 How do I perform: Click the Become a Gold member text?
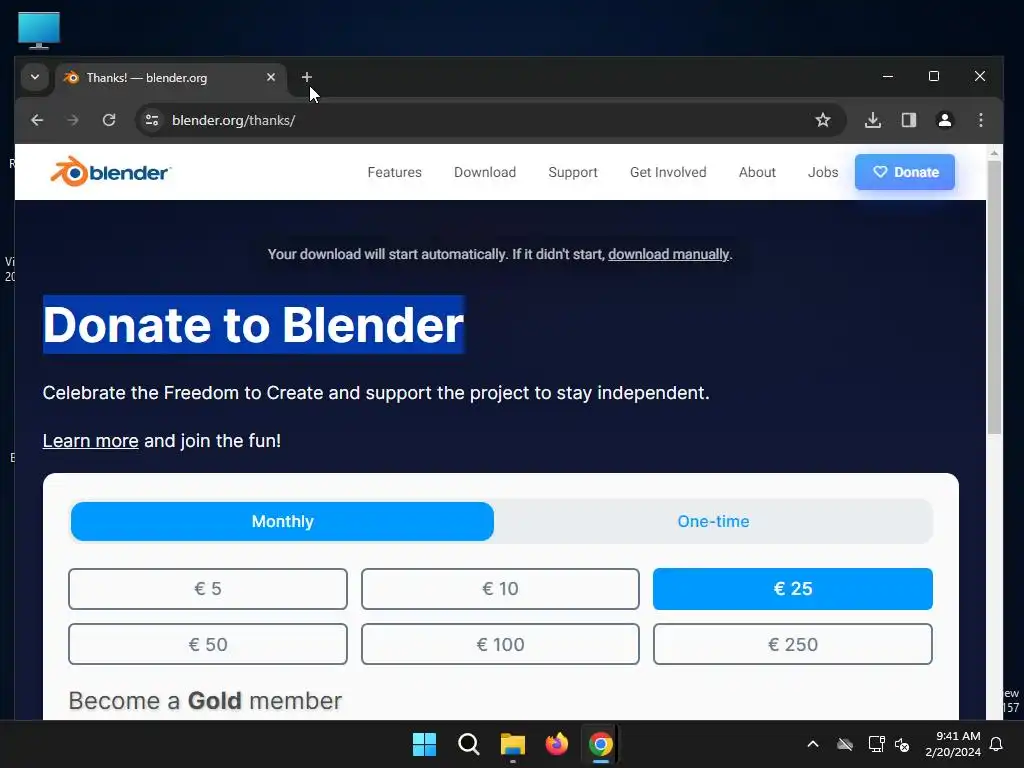pyautogui.click(x=205, y=701)
